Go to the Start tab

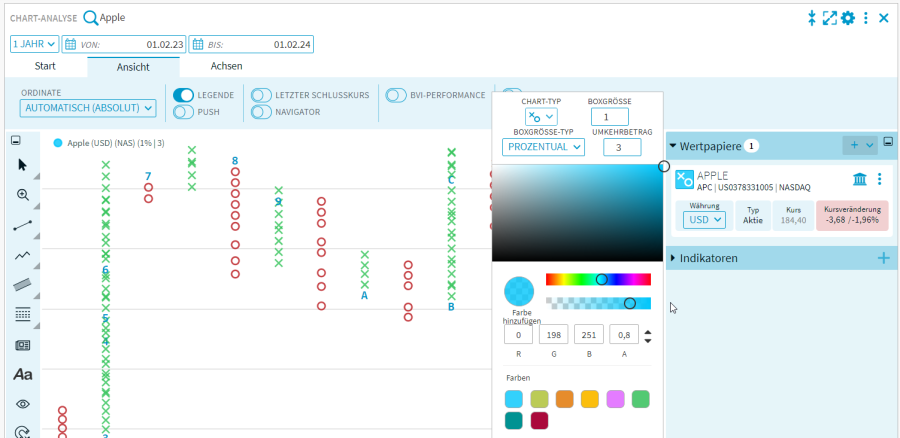45,66
